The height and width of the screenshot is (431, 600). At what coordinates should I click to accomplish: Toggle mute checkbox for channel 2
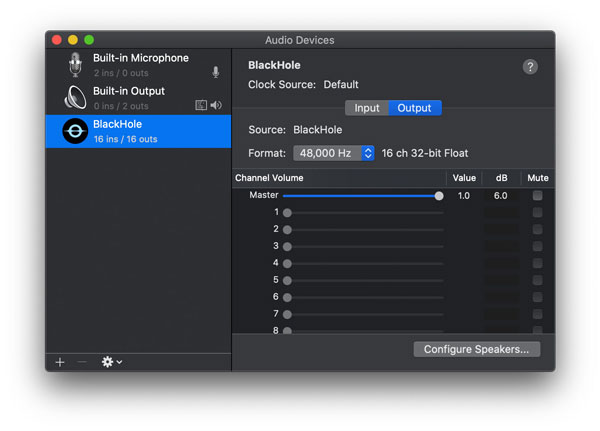pyautogui.click(x=537, y=229)
